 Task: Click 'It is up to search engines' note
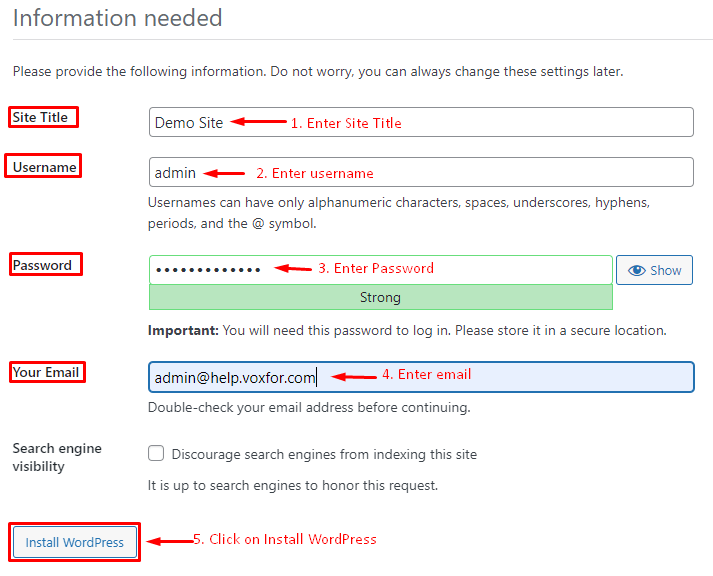click(x=293, y=486)
